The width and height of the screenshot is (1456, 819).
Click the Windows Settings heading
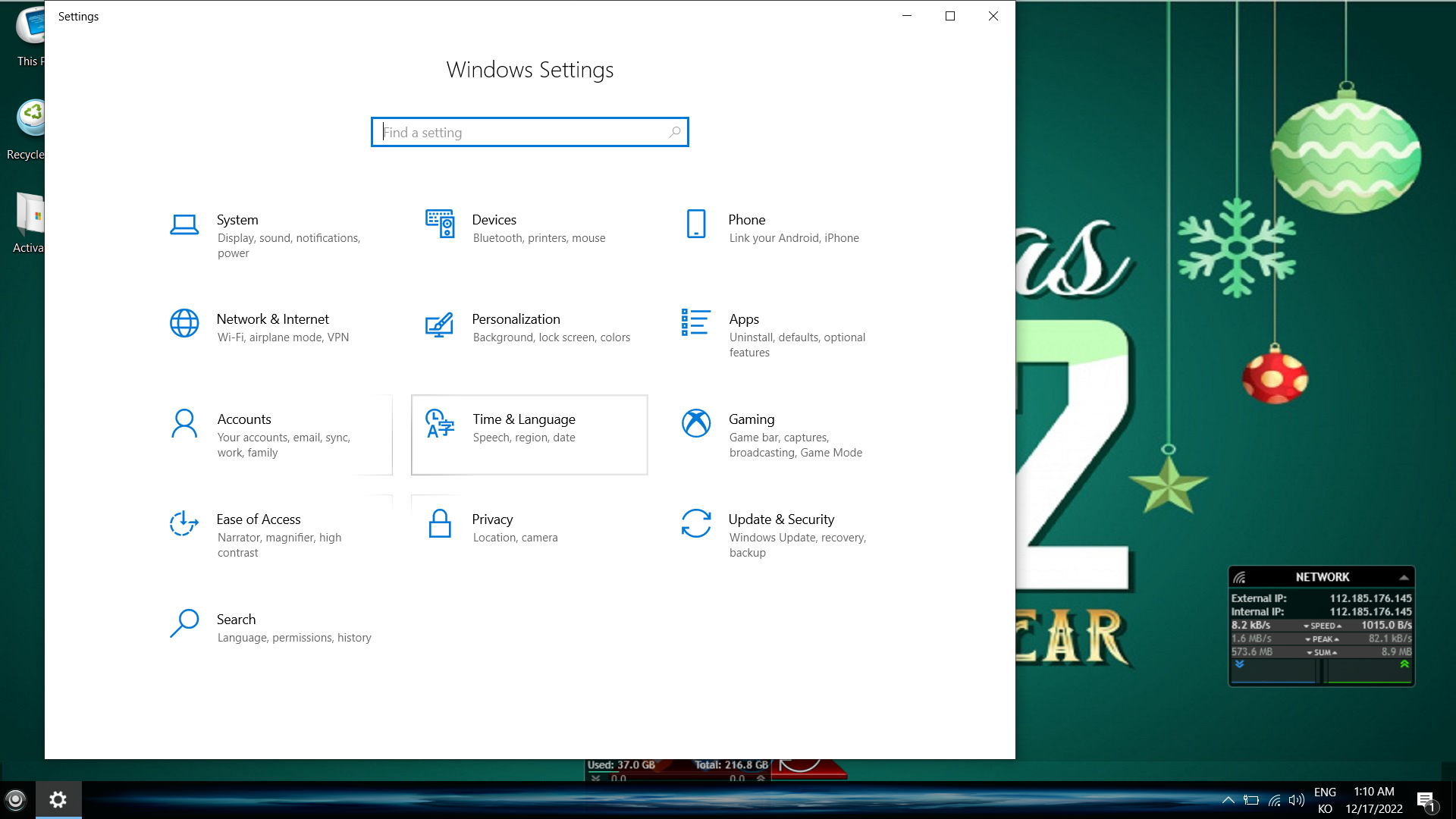point(529,70)
